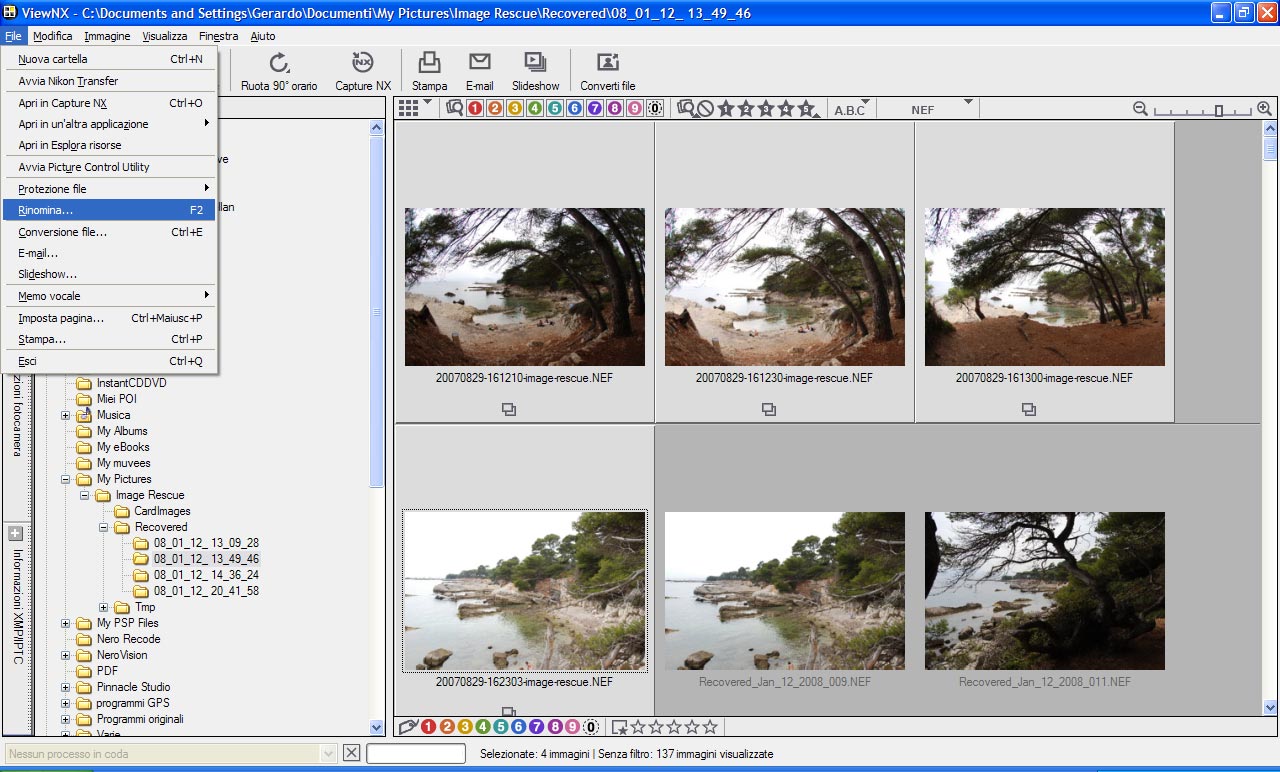Click down arrow of folder tree scrollbar
This screenshot has width=1280, height=772.
(377, 728)
